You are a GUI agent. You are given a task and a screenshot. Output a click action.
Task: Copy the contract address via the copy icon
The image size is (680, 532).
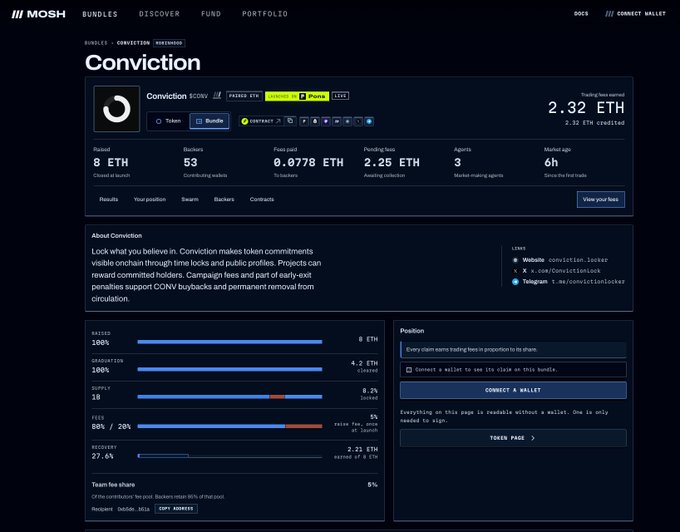[290, 121]
